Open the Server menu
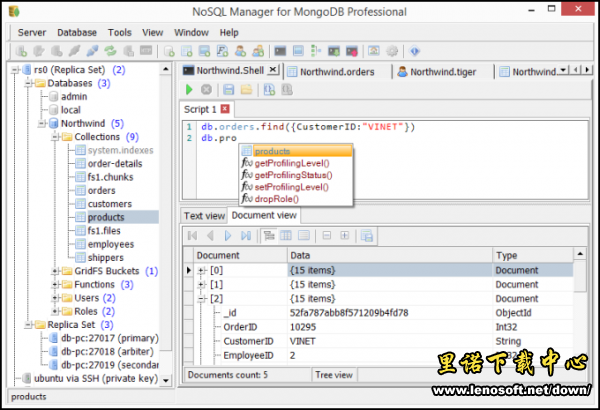Image resolution: width=600 pixels, height=410 pixels. (32, 33)
